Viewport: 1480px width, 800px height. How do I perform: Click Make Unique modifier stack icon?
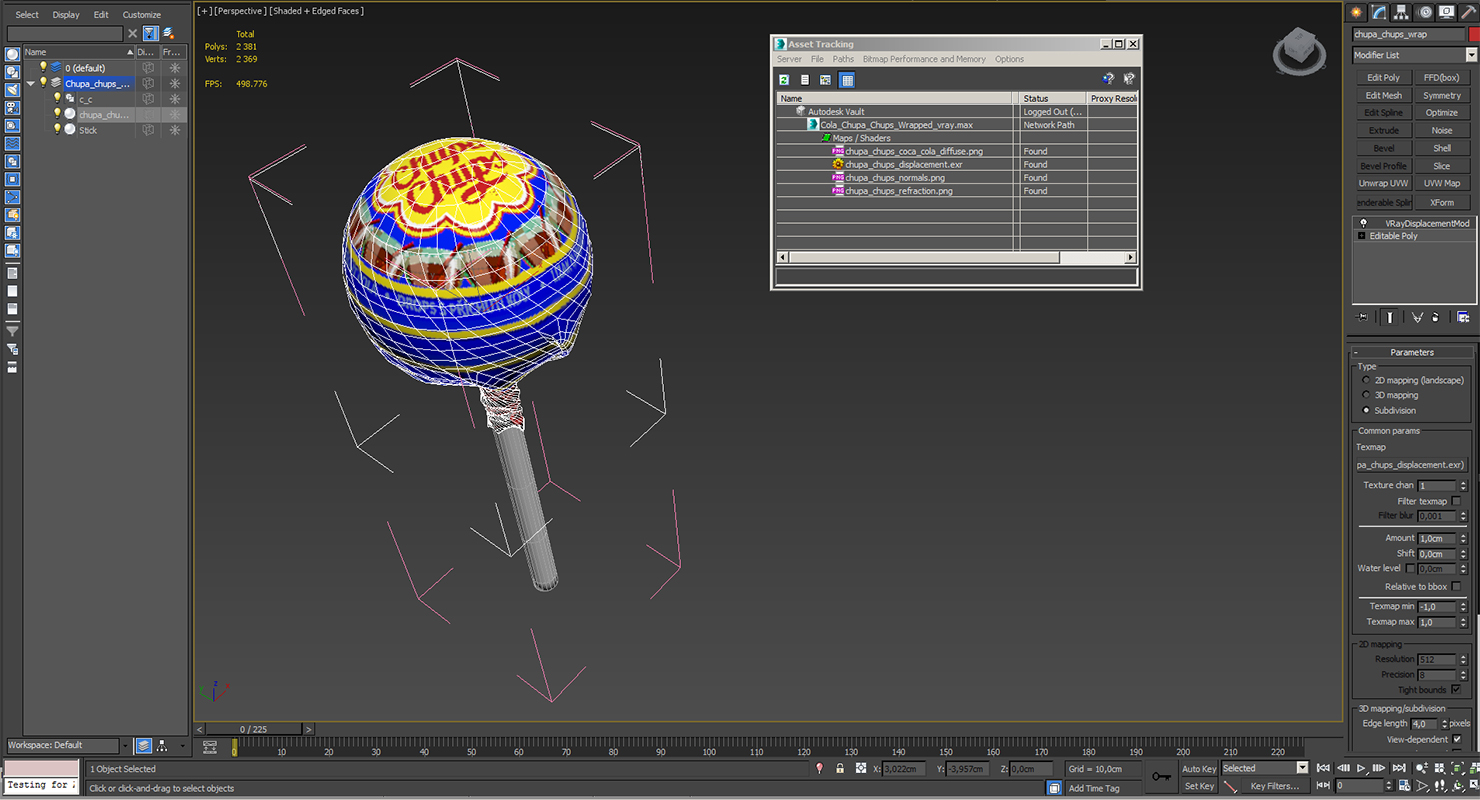tap(1417, 317)
